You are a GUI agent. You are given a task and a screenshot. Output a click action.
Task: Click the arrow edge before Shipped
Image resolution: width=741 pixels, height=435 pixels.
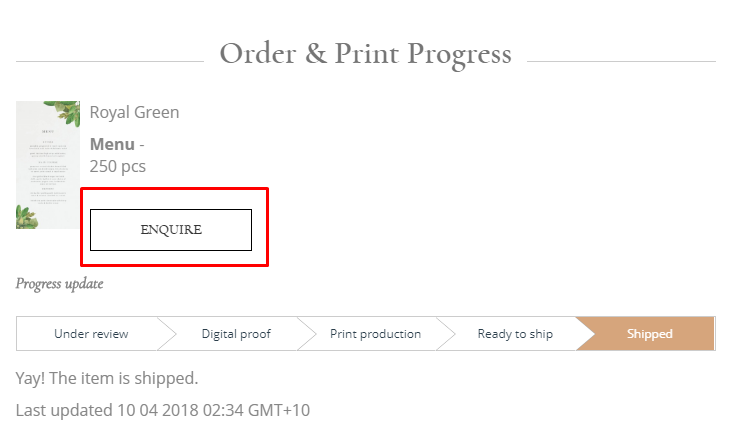coord(585,334)
